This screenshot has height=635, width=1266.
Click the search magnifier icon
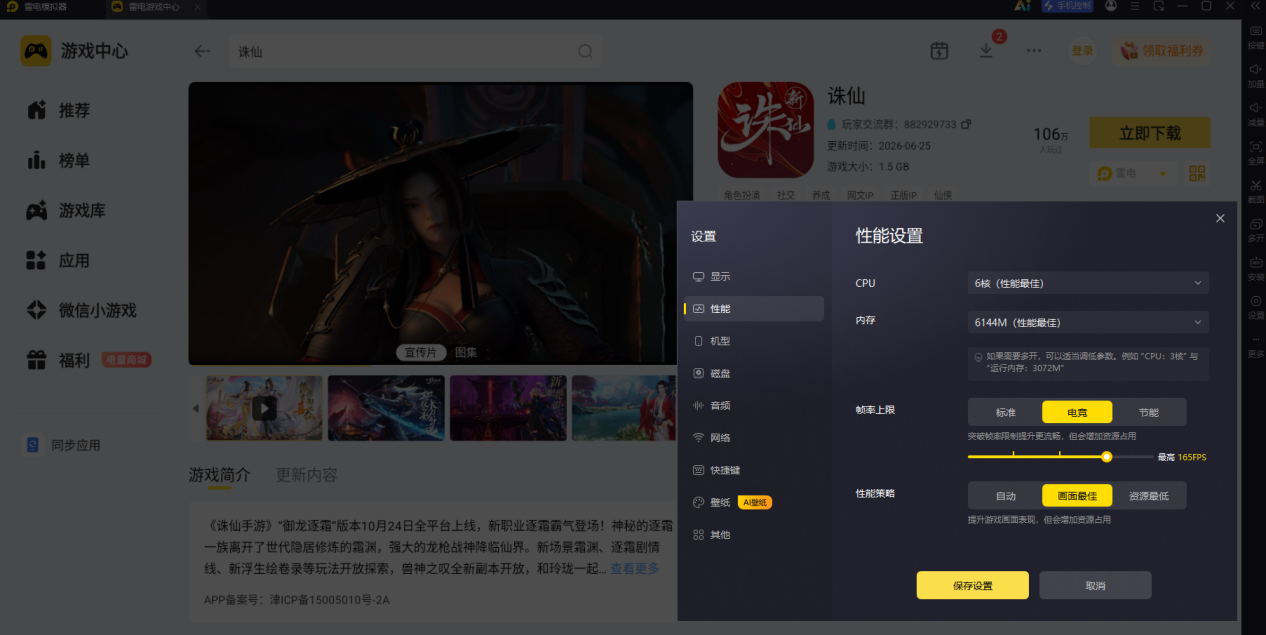585,51
